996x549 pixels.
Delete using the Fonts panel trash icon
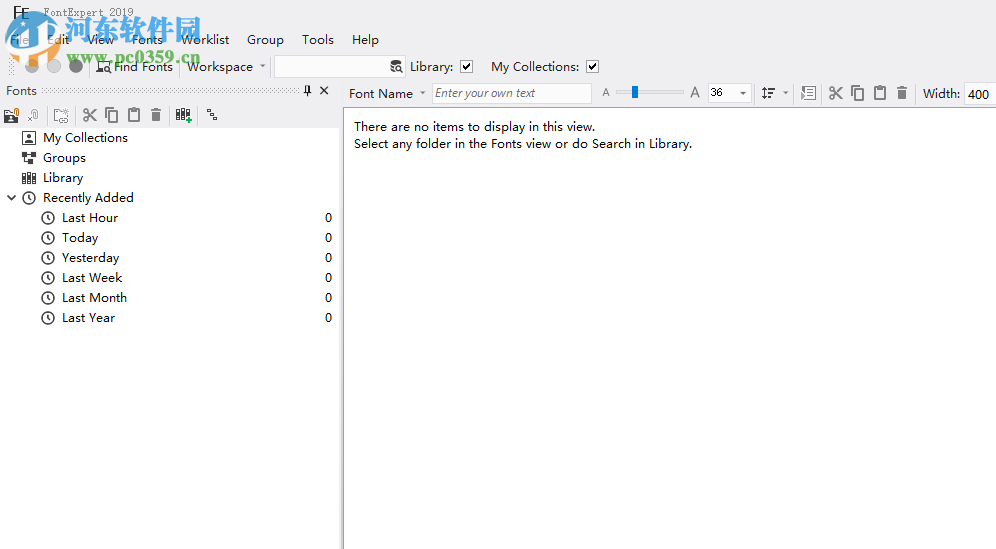(156, 115)
